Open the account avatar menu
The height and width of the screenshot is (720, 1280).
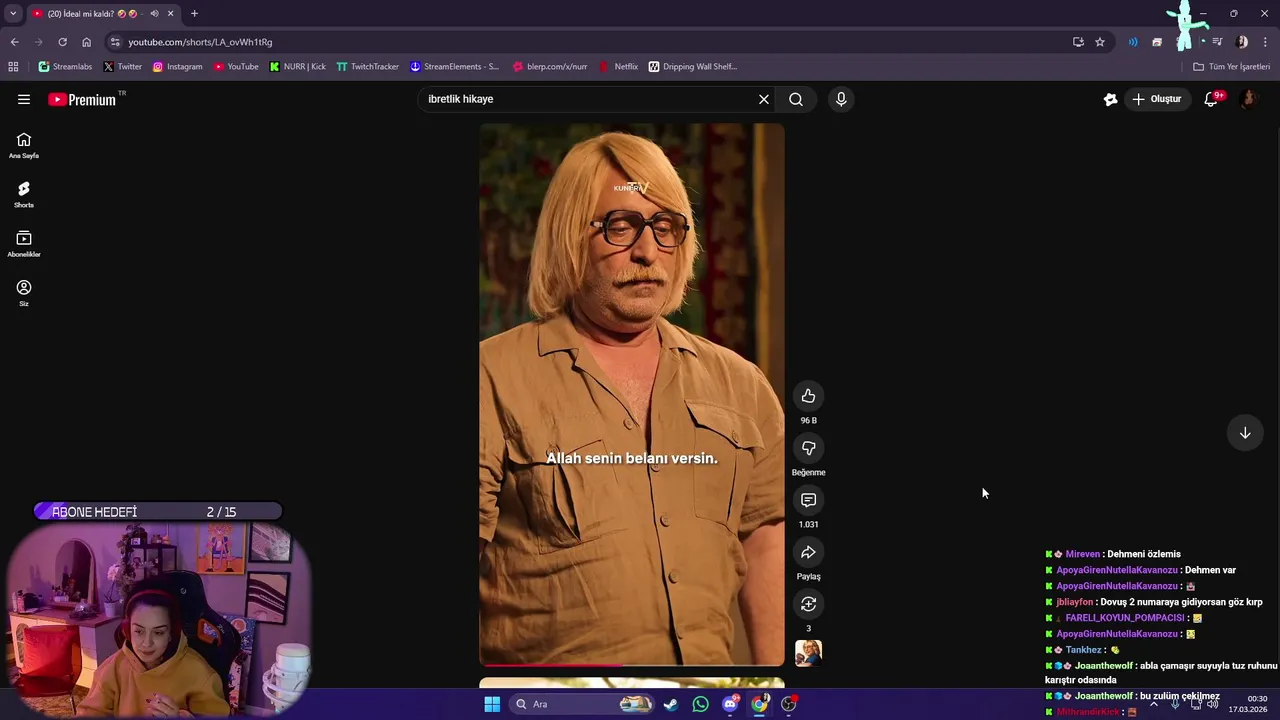pyautogui.click(x=1248, y=99)
